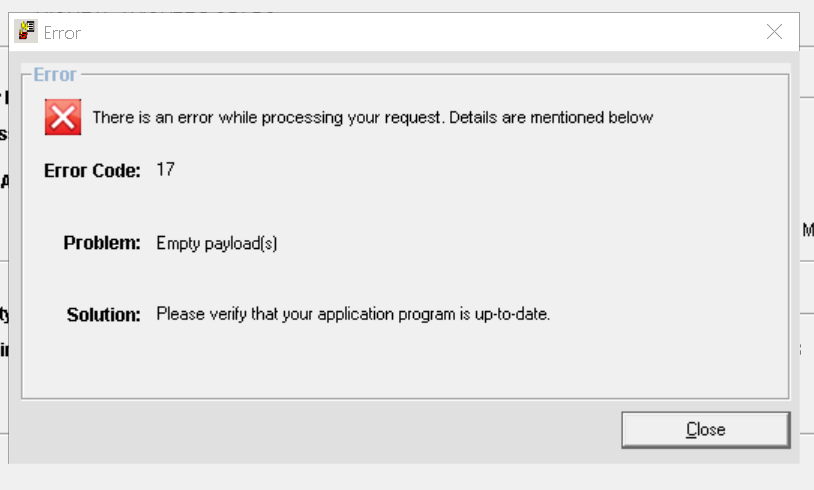This screenshot has width=814, height=490.
Task: Select the error code value 17
Action: click(x=165, y=170)
